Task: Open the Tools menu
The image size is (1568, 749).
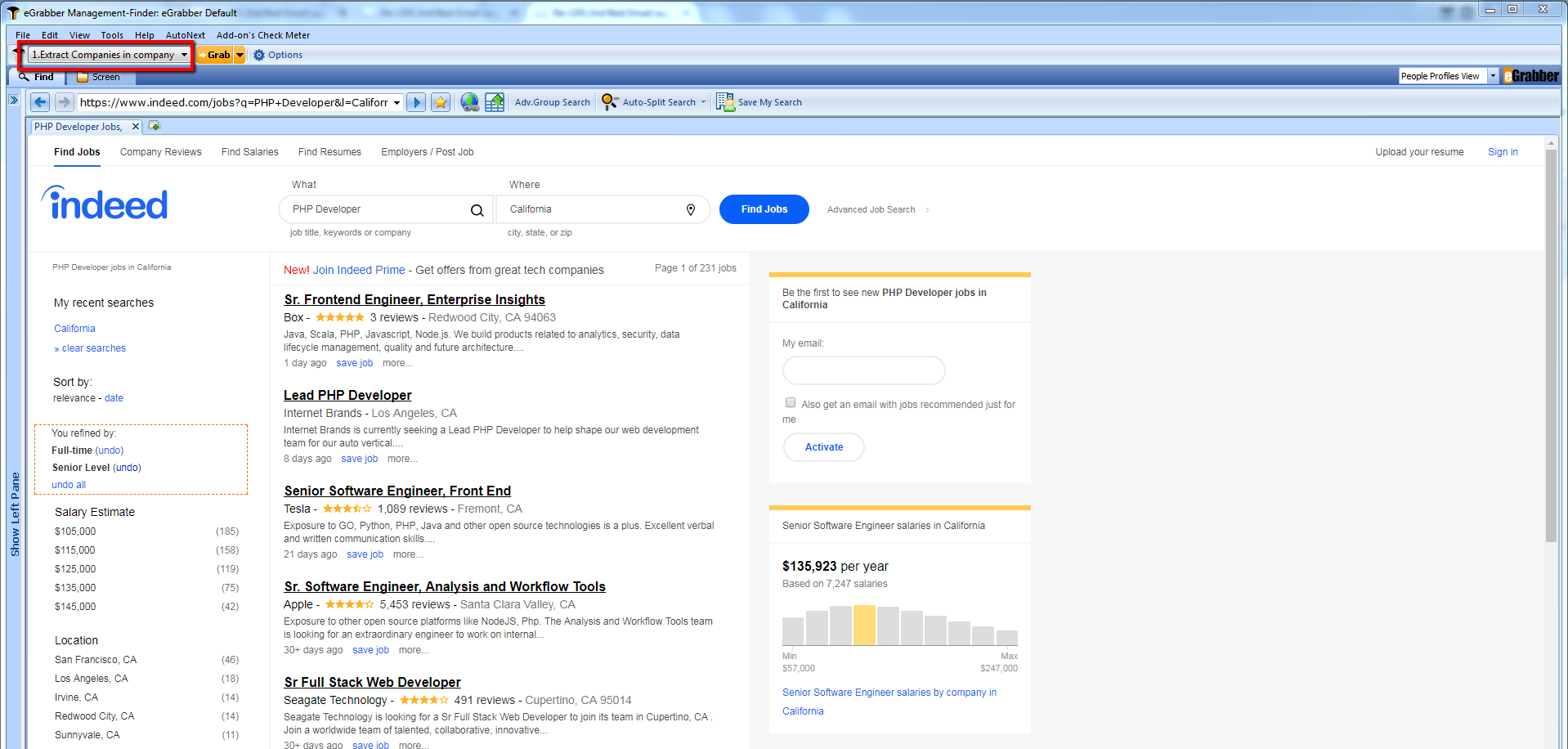Action: click(112, 35)
